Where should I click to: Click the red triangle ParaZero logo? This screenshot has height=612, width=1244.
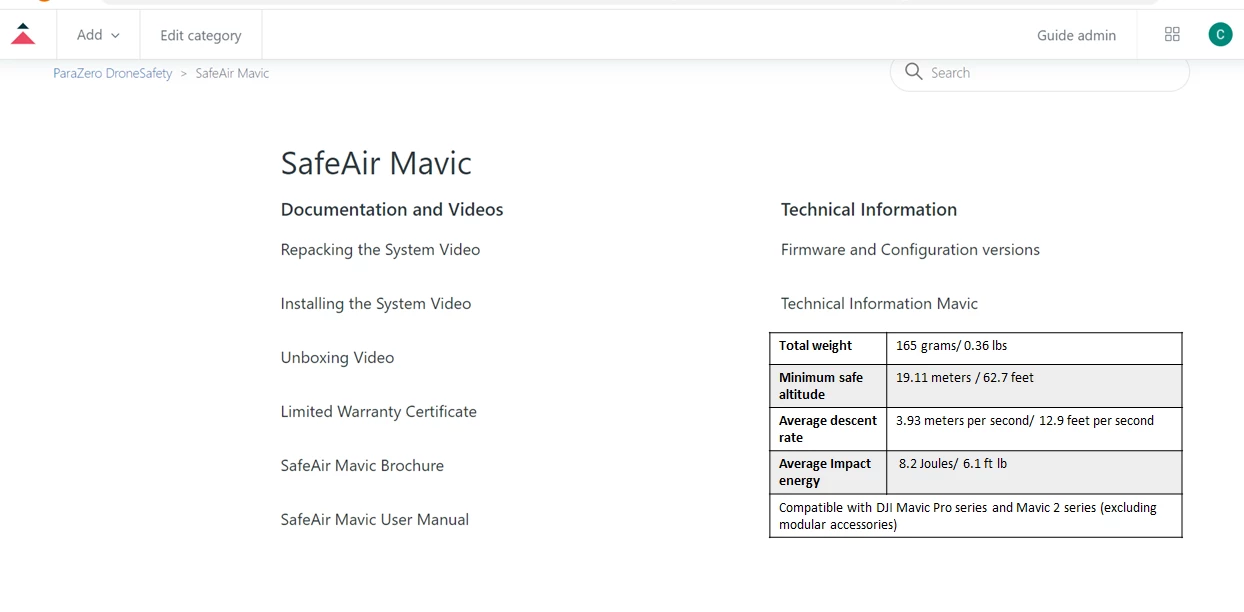tap(23, 34)
